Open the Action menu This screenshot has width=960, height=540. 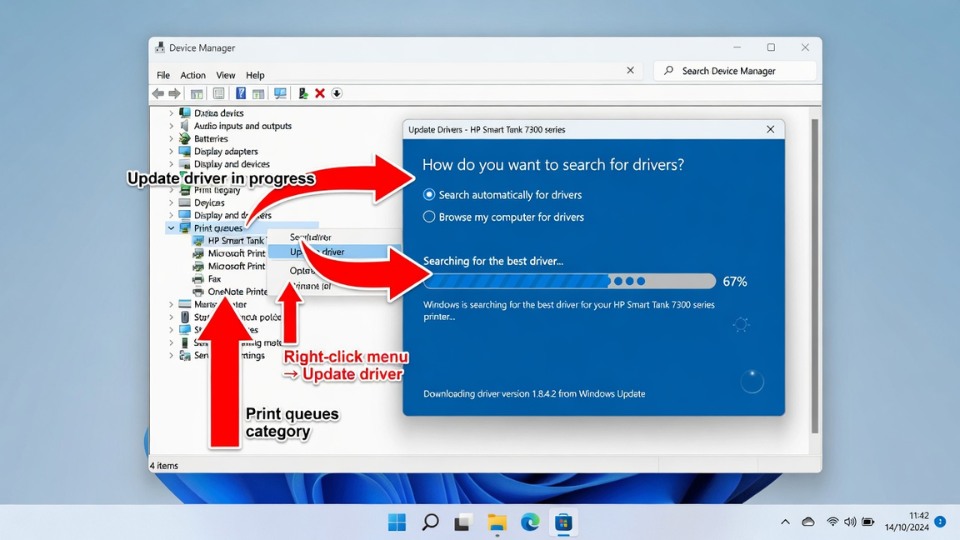[193, 75]
